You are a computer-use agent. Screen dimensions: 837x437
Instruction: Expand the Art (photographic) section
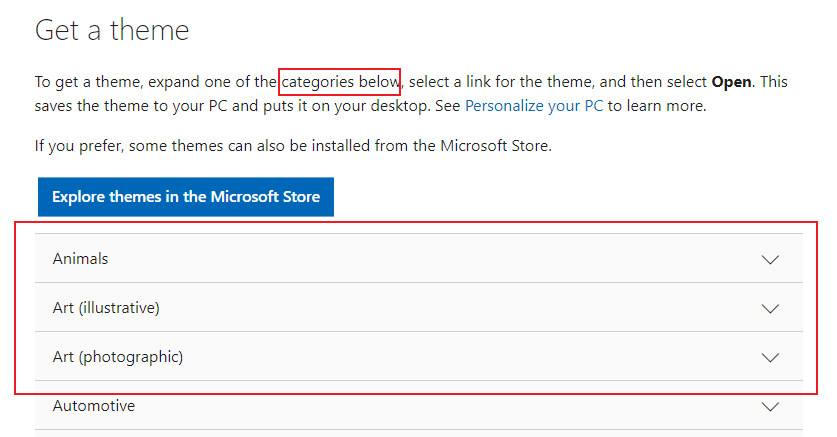coord(400,357)
